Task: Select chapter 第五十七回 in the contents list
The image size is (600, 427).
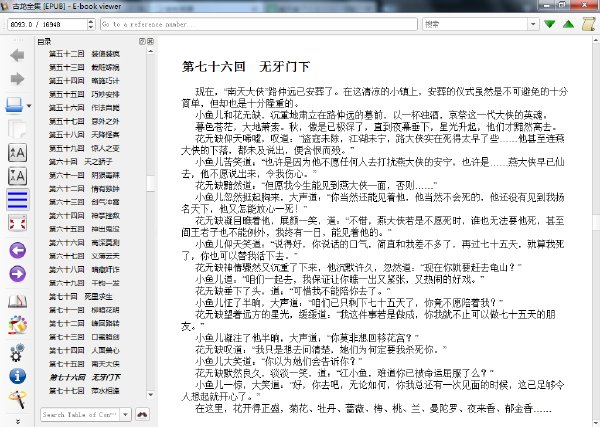Action: (x=84, y=121)
